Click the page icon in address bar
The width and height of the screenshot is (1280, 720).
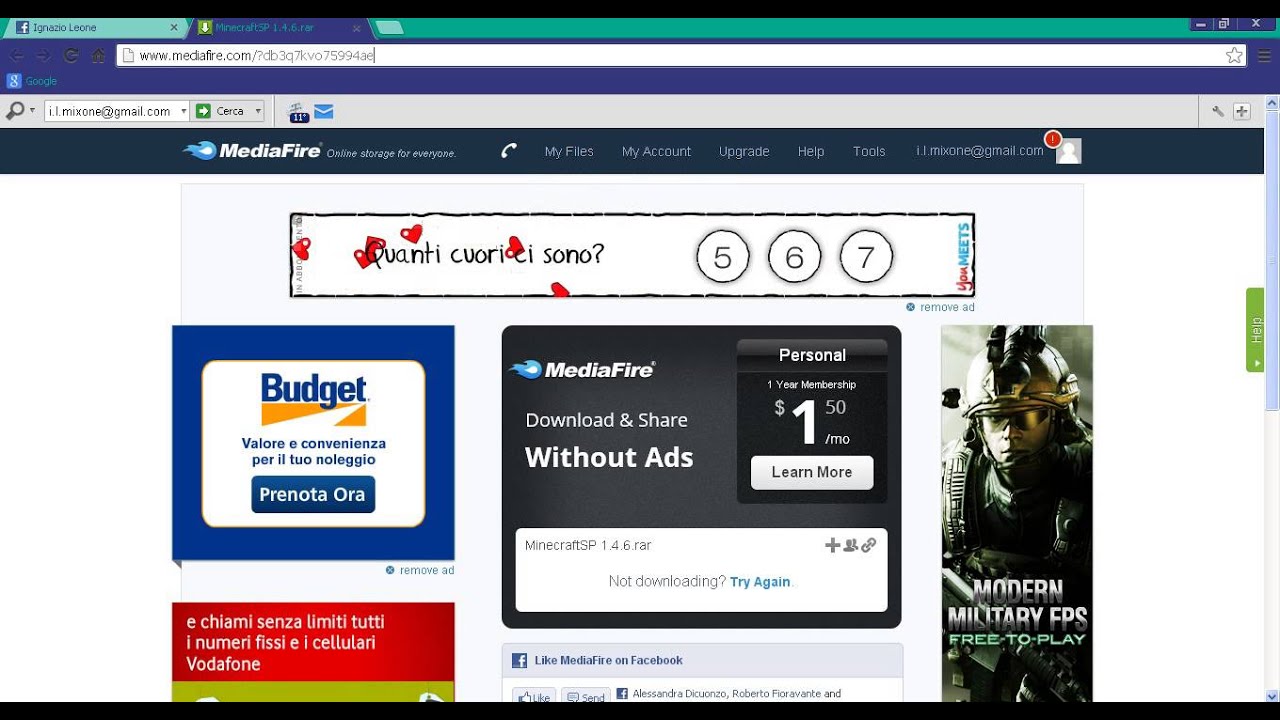pyautogui.click(x=128, y=56)
